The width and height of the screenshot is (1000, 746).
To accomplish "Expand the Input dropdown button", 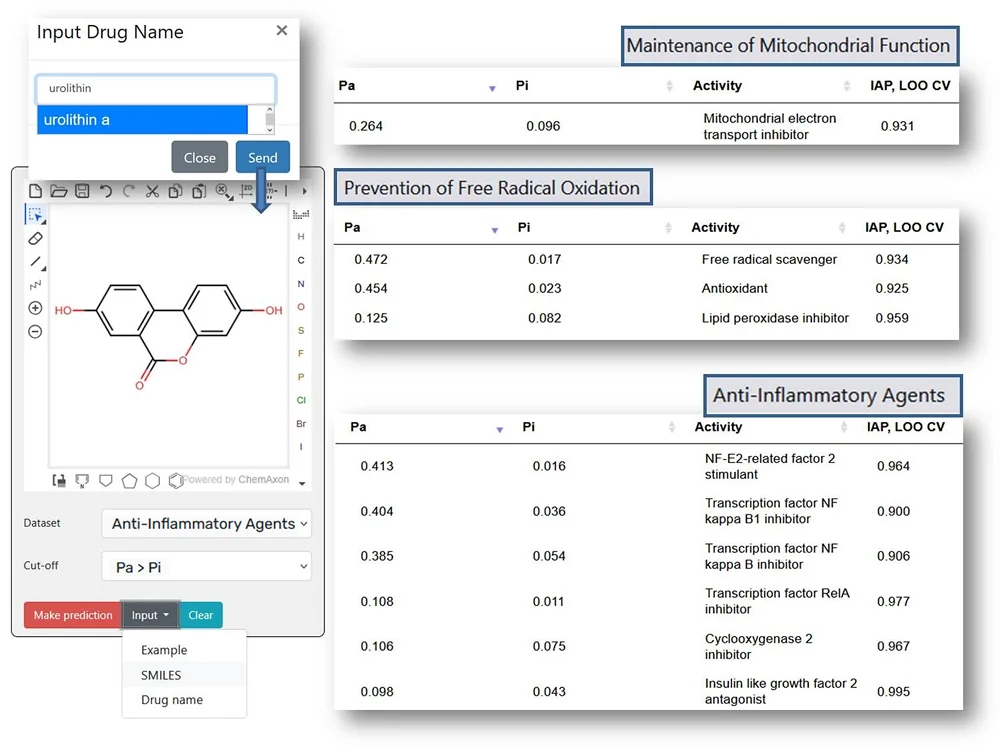I will [x=150, y=615].
